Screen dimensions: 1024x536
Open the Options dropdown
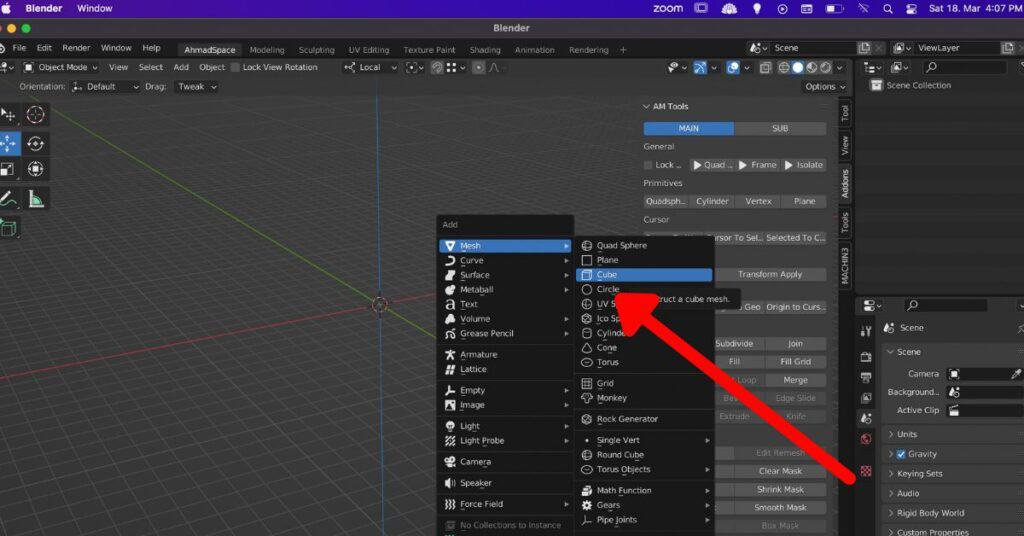coord(825,86)
